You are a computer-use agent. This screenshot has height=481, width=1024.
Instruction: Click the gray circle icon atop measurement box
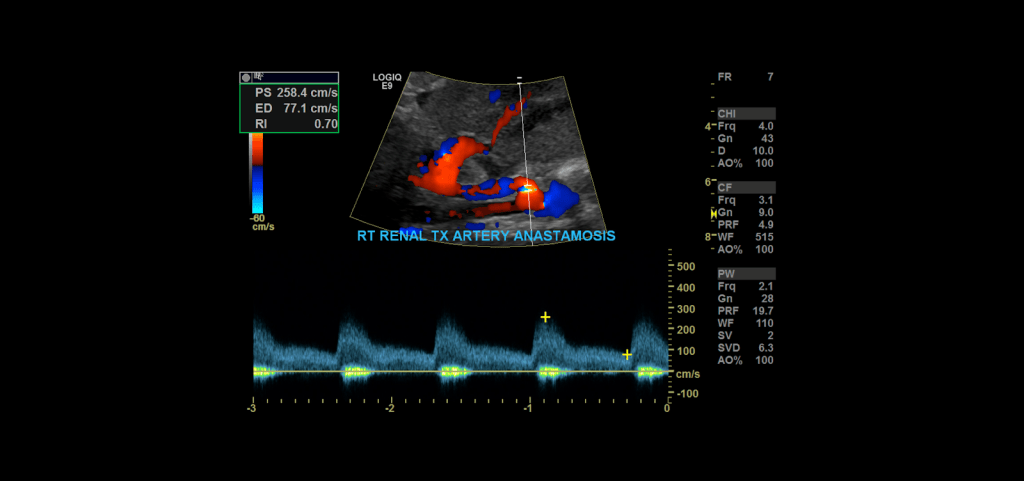246,76
